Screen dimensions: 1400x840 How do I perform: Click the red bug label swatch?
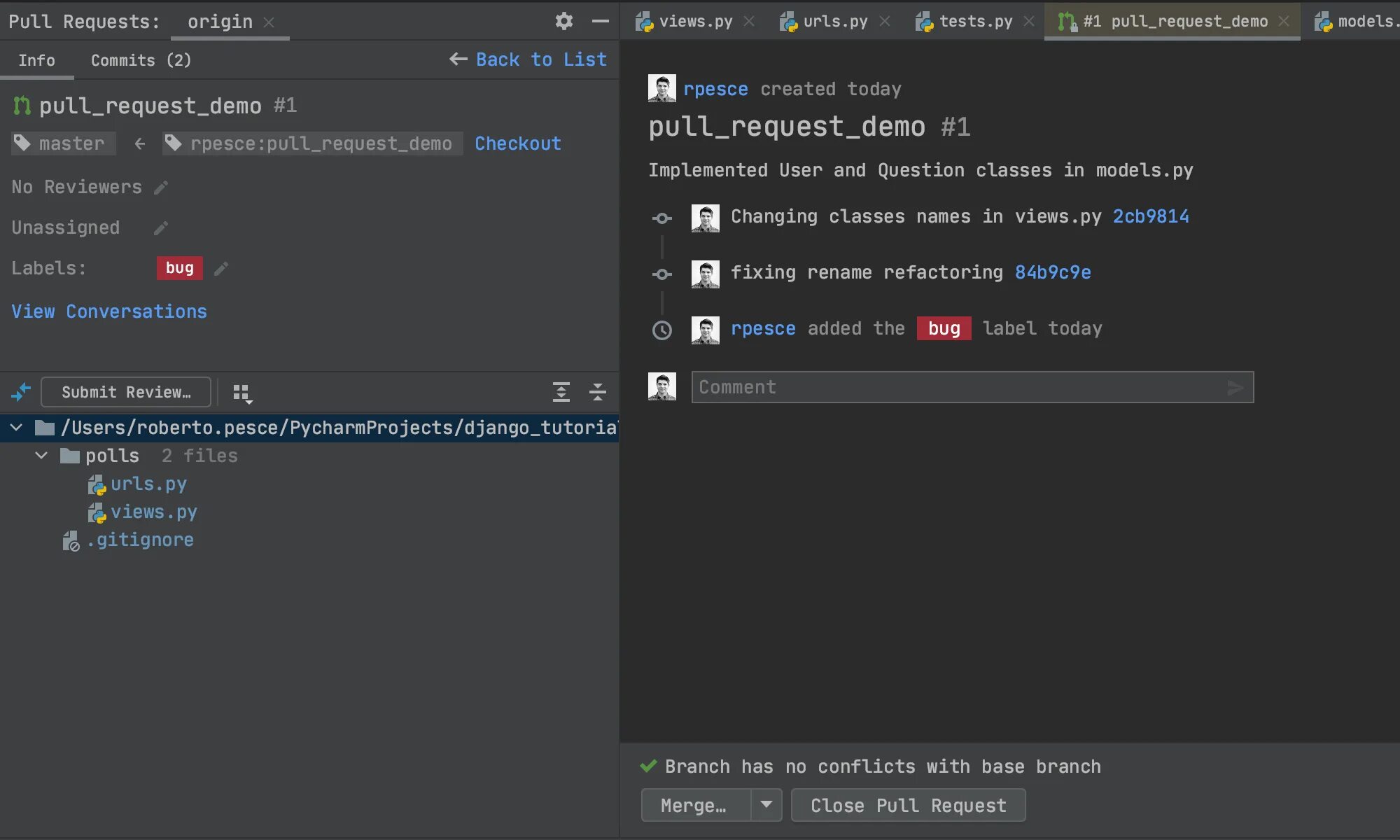179,268
